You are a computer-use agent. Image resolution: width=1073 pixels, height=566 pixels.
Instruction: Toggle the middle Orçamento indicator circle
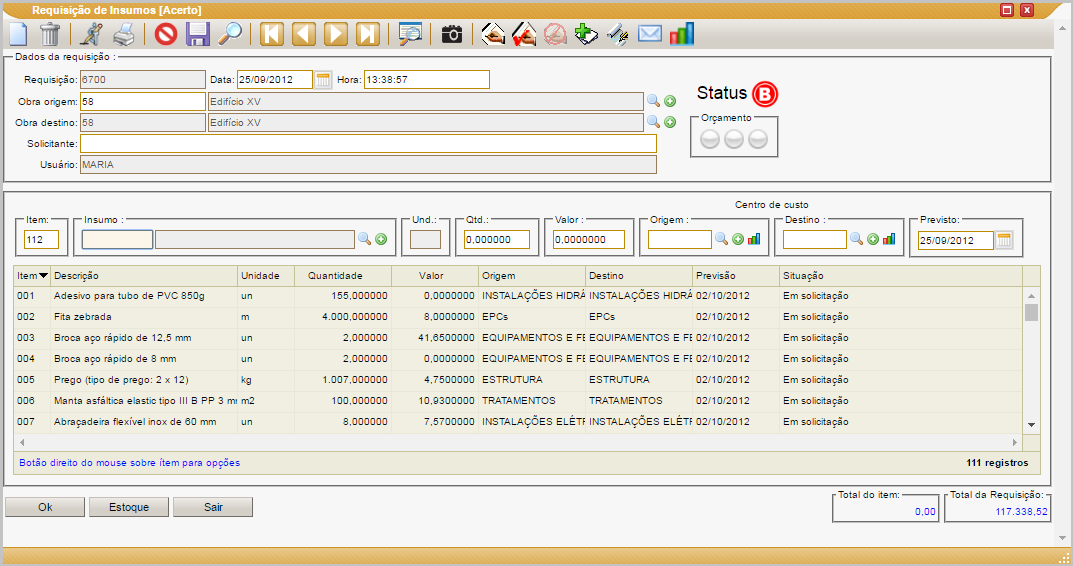(734, 139)
